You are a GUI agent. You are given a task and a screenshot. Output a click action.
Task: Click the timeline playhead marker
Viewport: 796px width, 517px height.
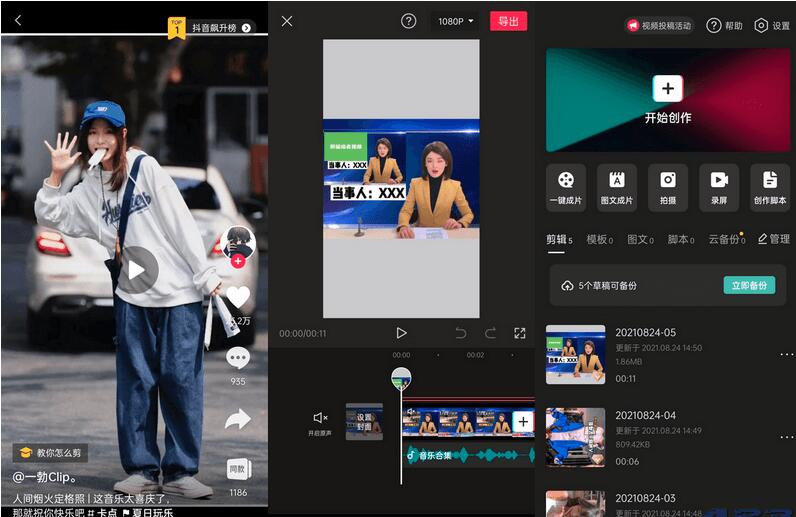click(x=401, y=379)
